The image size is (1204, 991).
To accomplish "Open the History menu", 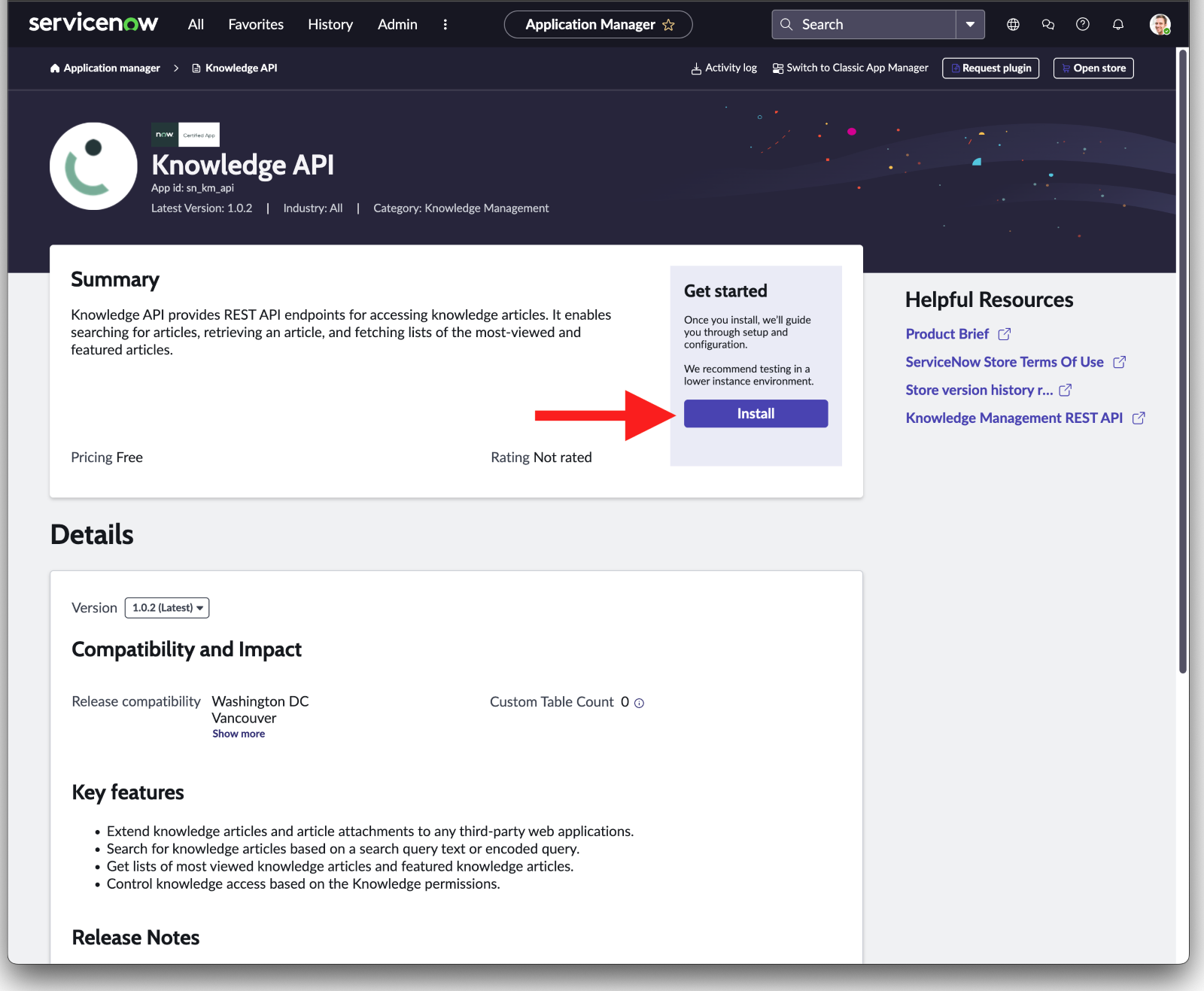I will (330, 24).
